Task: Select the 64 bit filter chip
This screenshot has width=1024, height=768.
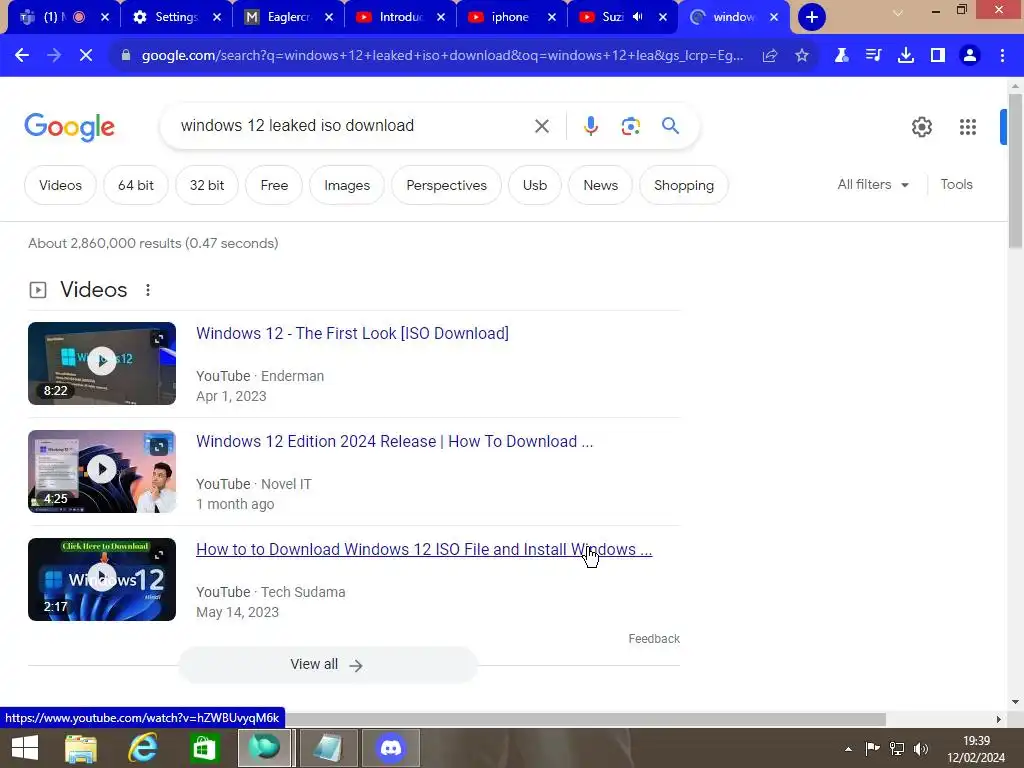Action: click(136, 185)
